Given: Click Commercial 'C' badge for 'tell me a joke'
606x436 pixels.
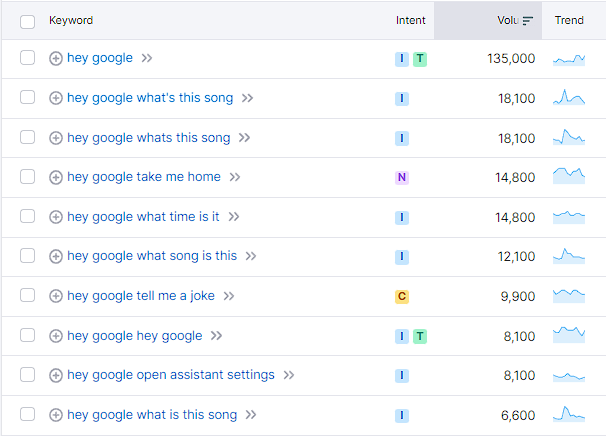Looking at the screenshot, I should point(402,296).
